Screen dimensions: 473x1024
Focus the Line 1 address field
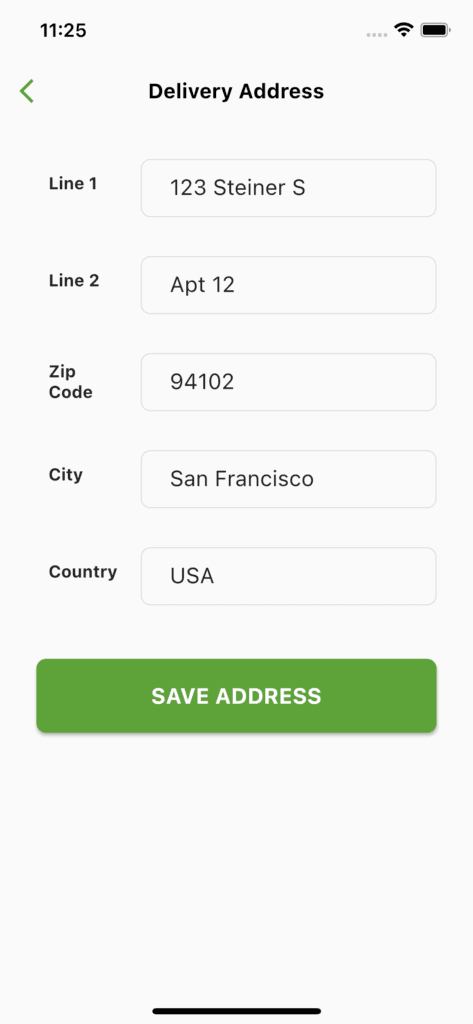289,188
